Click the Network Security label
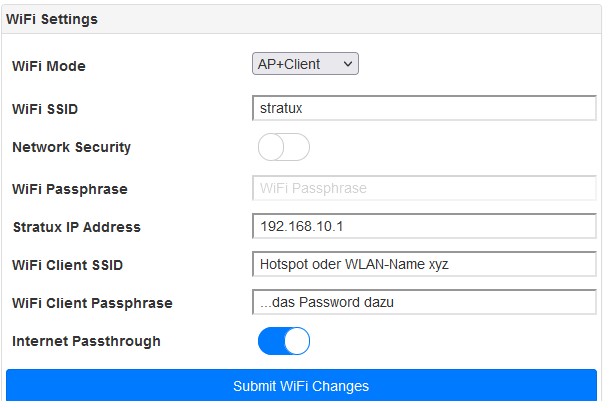 pos(71,147)
